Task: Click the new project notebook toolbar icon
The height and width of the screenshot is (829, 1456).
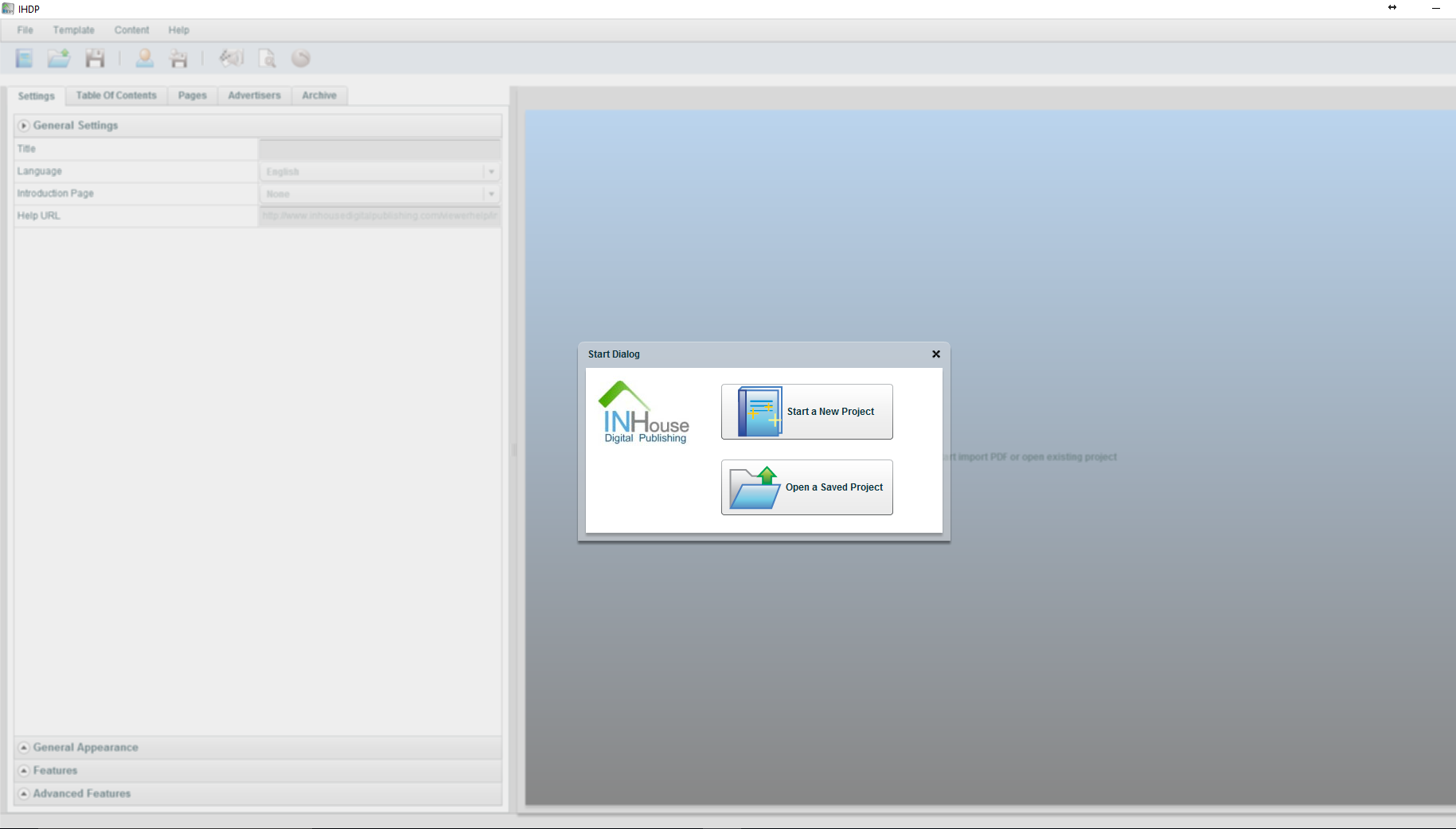Action: 25,58
